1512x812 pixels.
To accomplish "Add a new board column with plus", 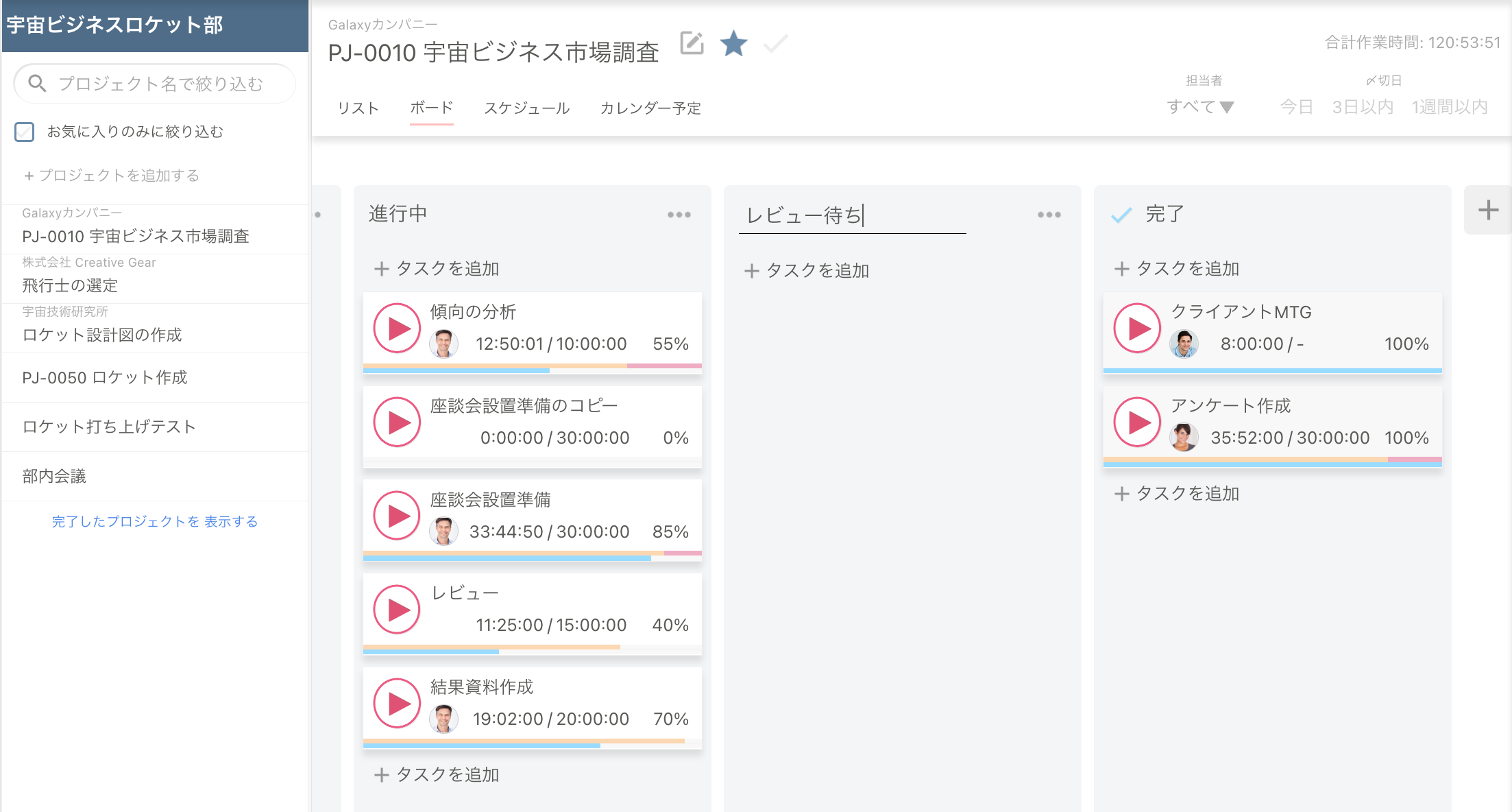I will [x=1487, y=210].
